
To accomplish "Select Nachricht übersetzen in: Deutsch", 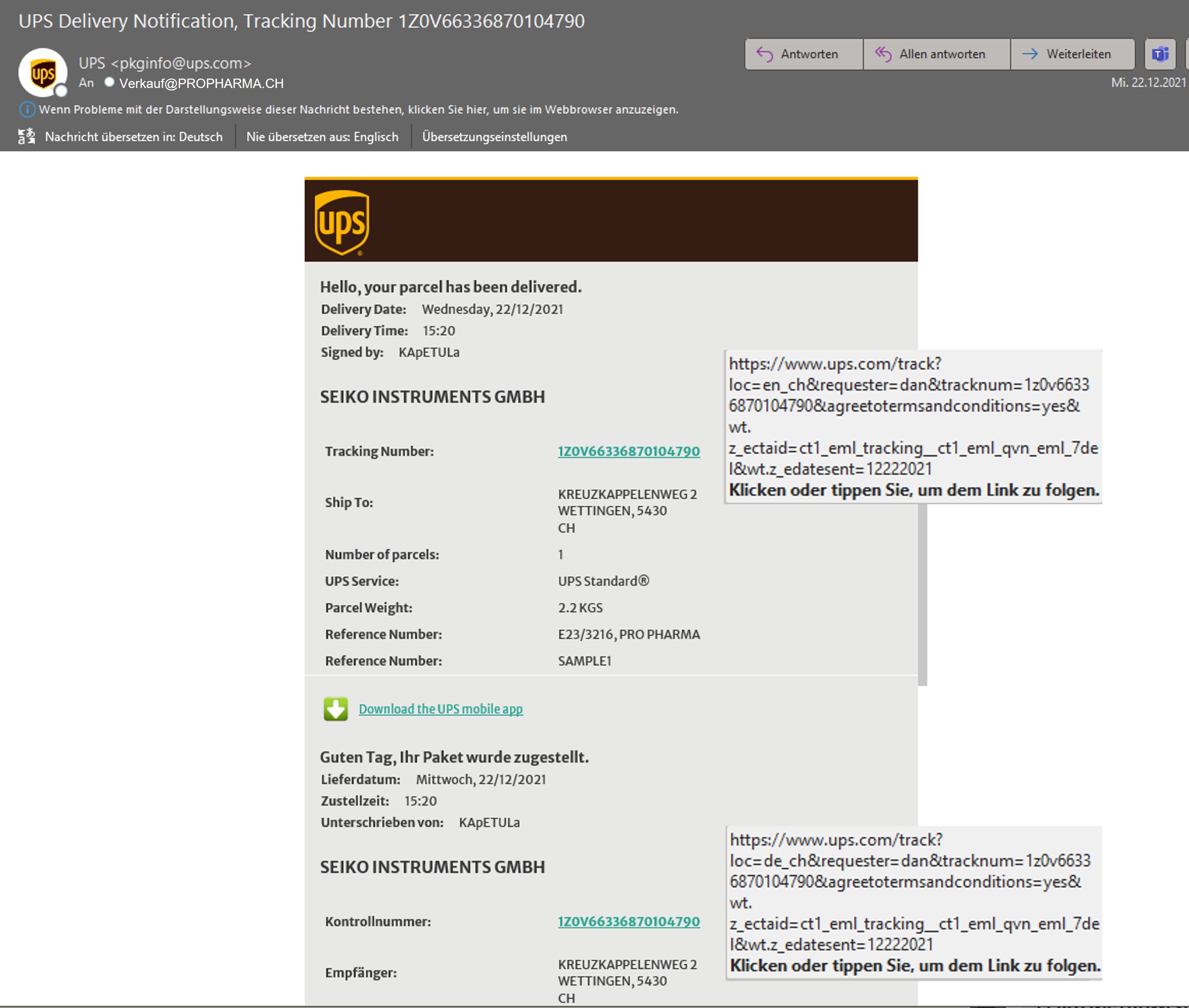I will point(134,137).
